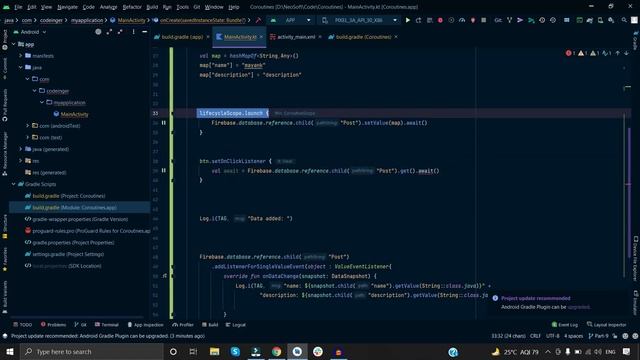
Task: Open the File menu
Action: point(18,7)
